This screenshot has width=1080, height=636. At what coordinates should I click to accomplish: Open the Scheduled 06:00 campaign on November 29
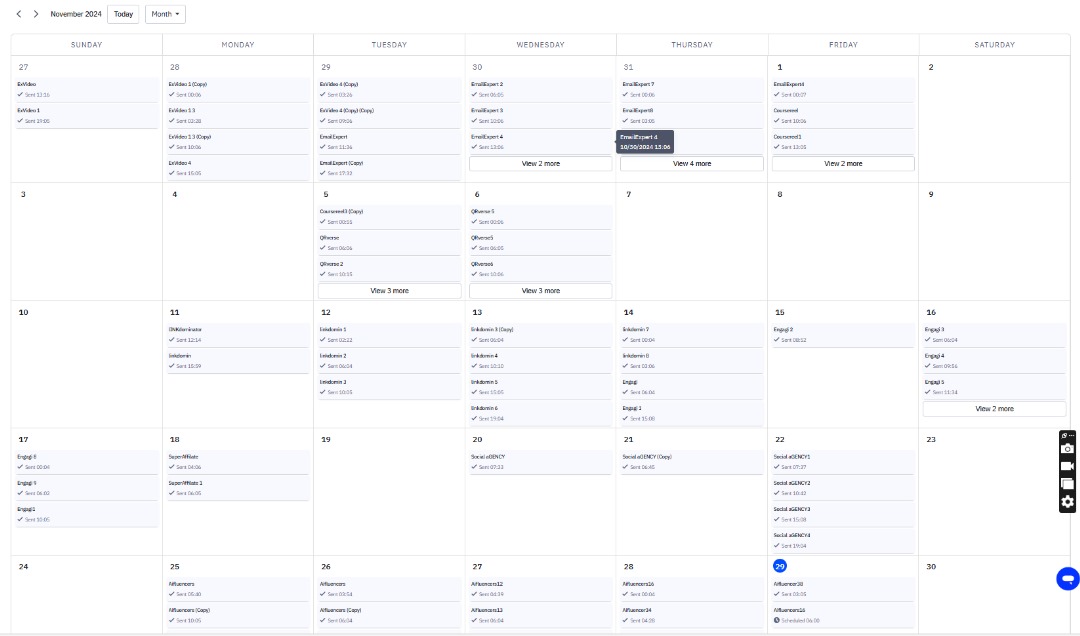click(843, 615)
